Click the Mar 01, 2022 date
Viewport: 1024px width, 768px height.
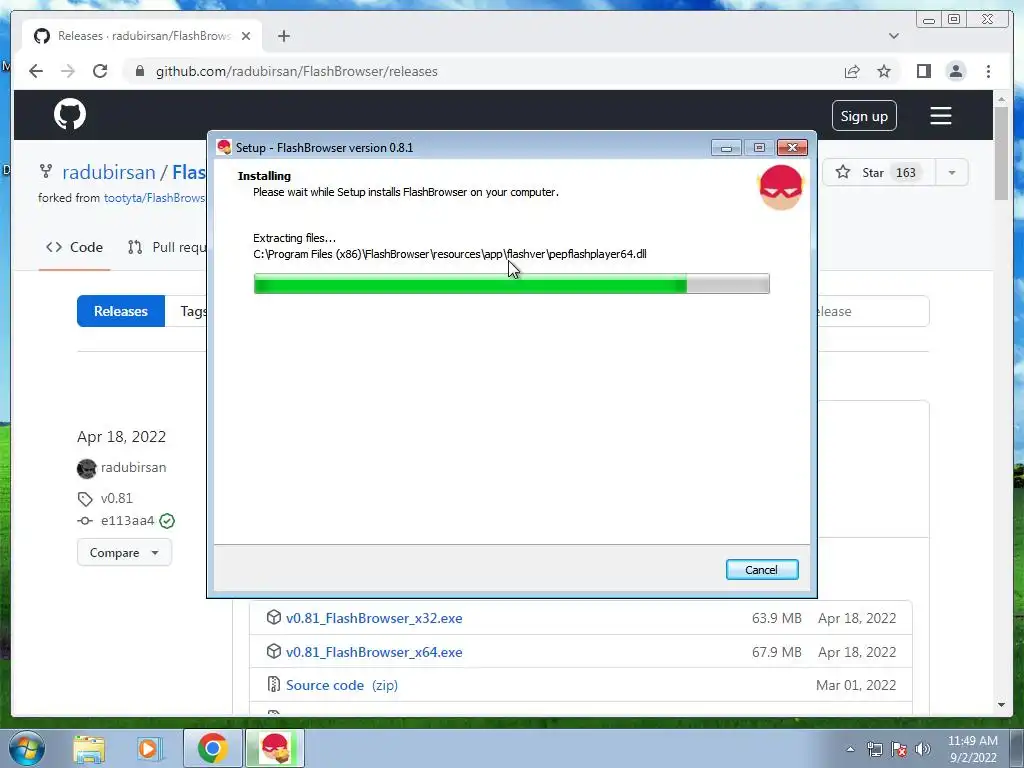tap(856, 685)
